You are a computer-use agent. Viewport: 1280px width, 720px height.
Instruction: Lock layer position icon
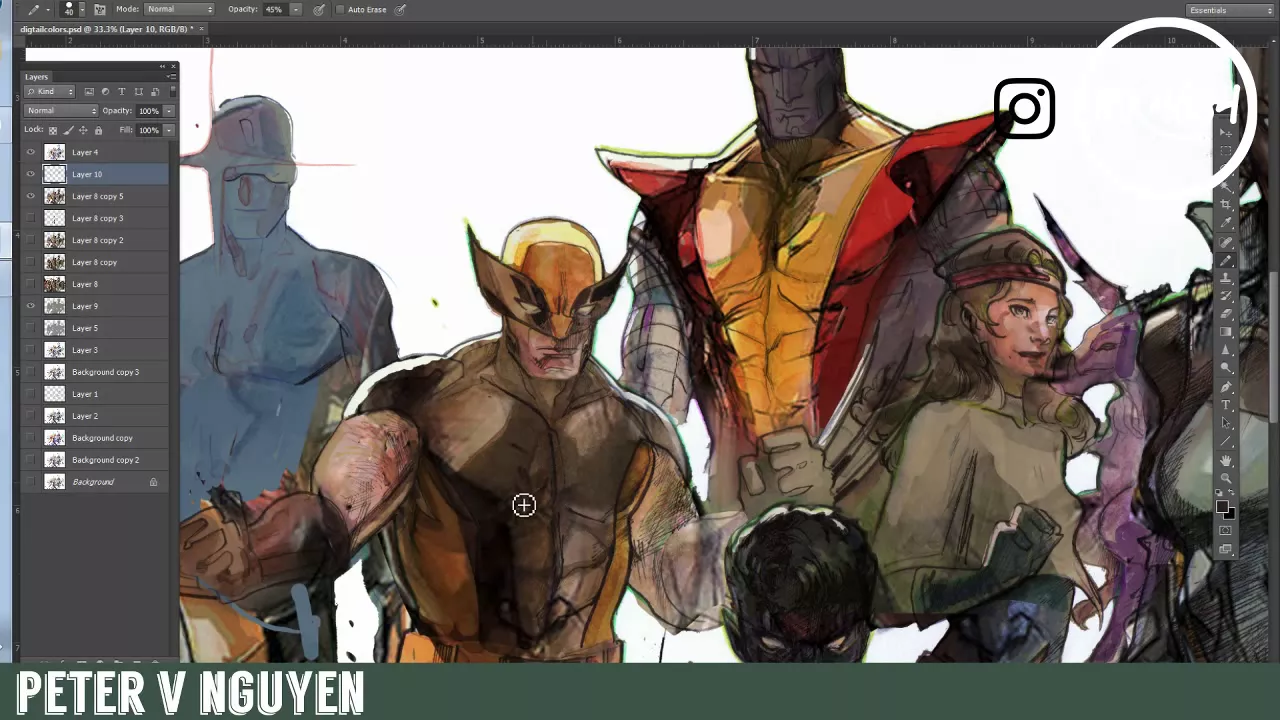point(83,130)
